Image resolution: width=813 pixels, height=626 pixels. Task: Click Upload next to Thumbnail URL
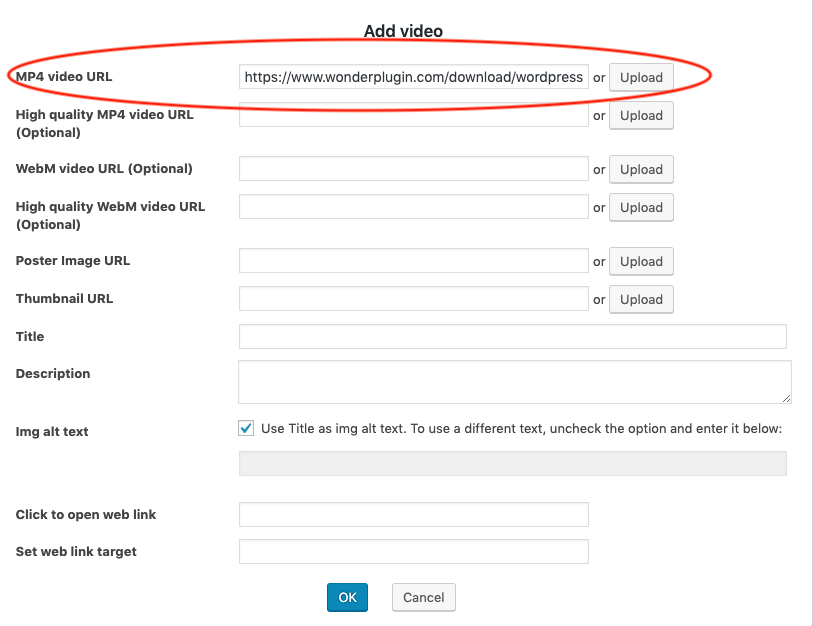point(641,299)
